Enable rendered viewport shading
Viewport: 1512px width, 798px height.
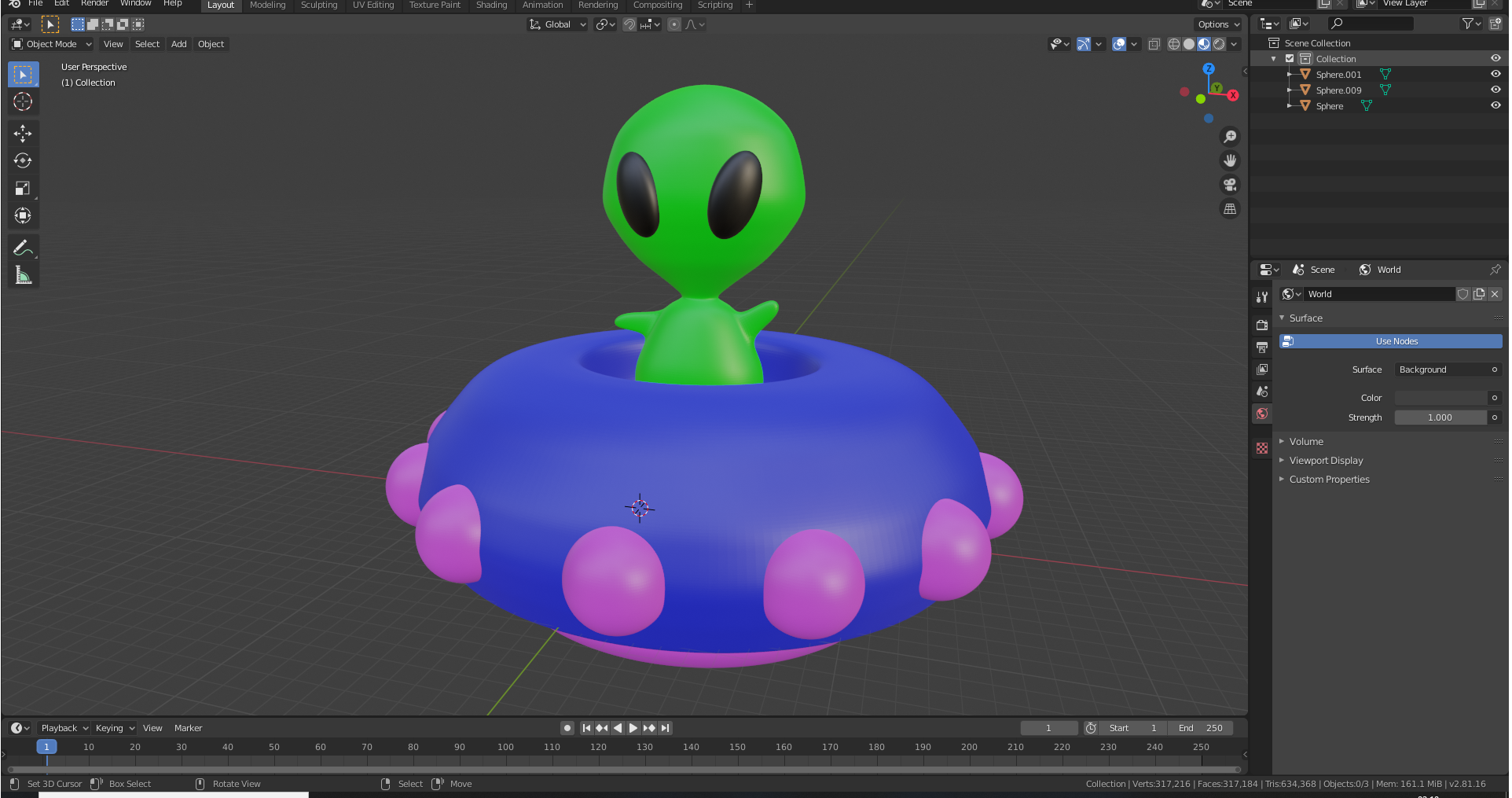tap(1219, 44)
